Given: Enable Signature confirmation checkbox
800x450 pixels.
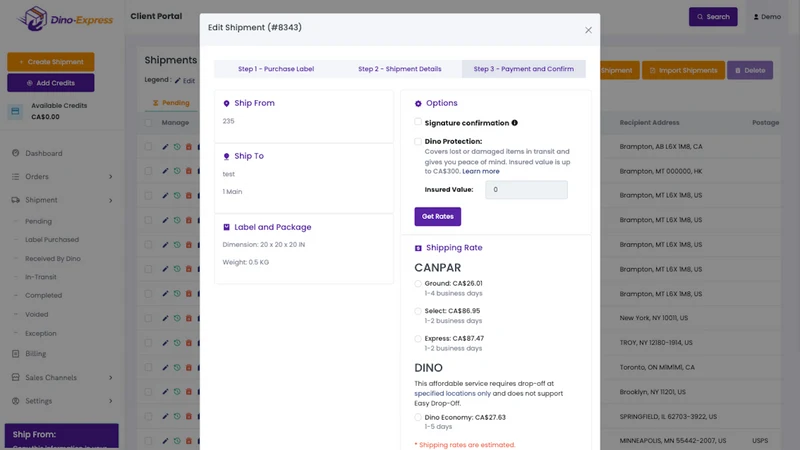Looking at the screenshot, I should click(418, 122).
